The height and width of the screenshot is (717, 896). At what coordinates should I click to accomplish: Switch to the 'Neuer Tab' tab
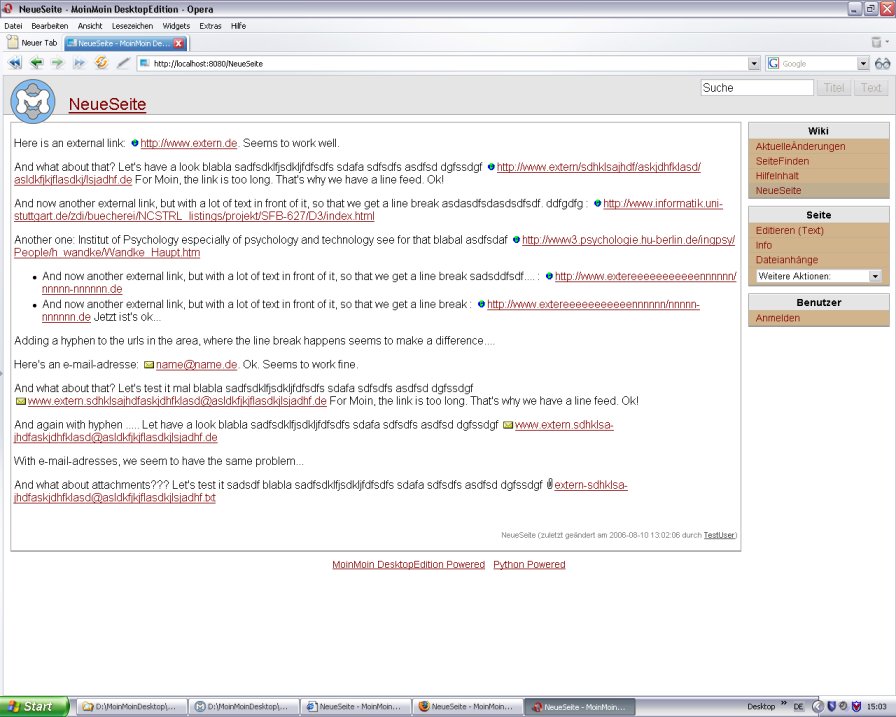(33, 43)
